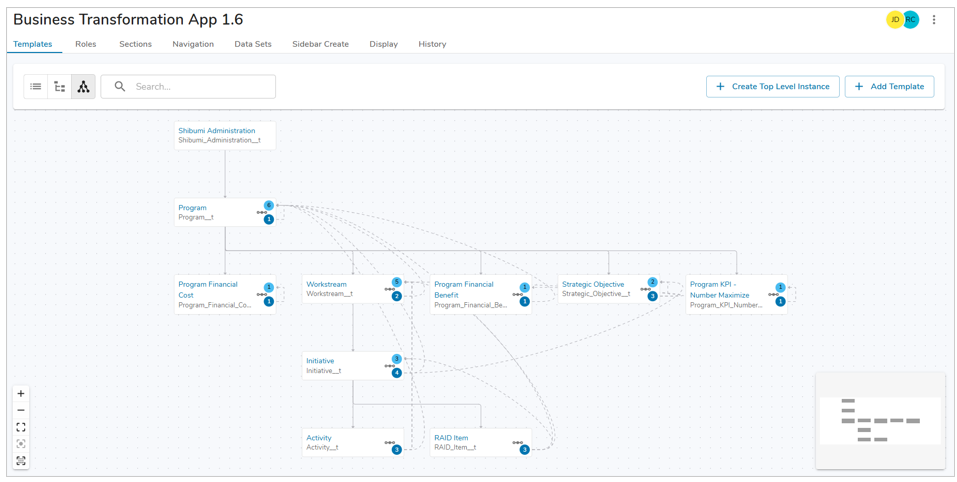Click association icon on Strategic Objective node
This screenshot has width=957, height=482.
coord(645,289)
